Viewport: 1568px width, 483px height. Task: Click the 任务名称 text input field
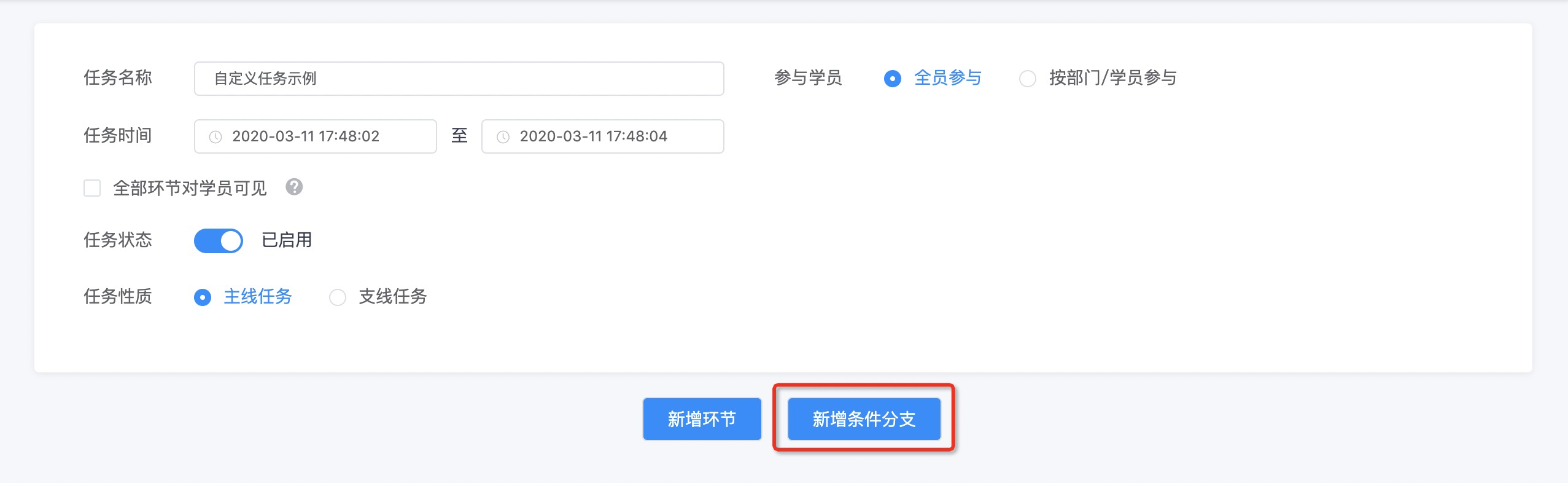coord(459,79)
